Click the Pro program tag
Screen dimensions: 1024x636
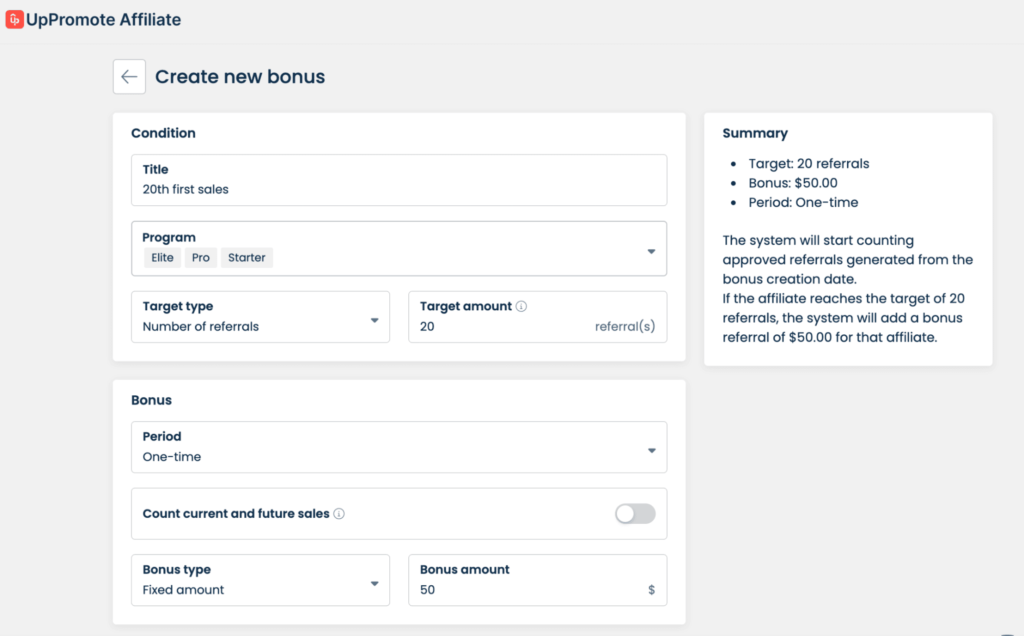[x=201, y=258]
